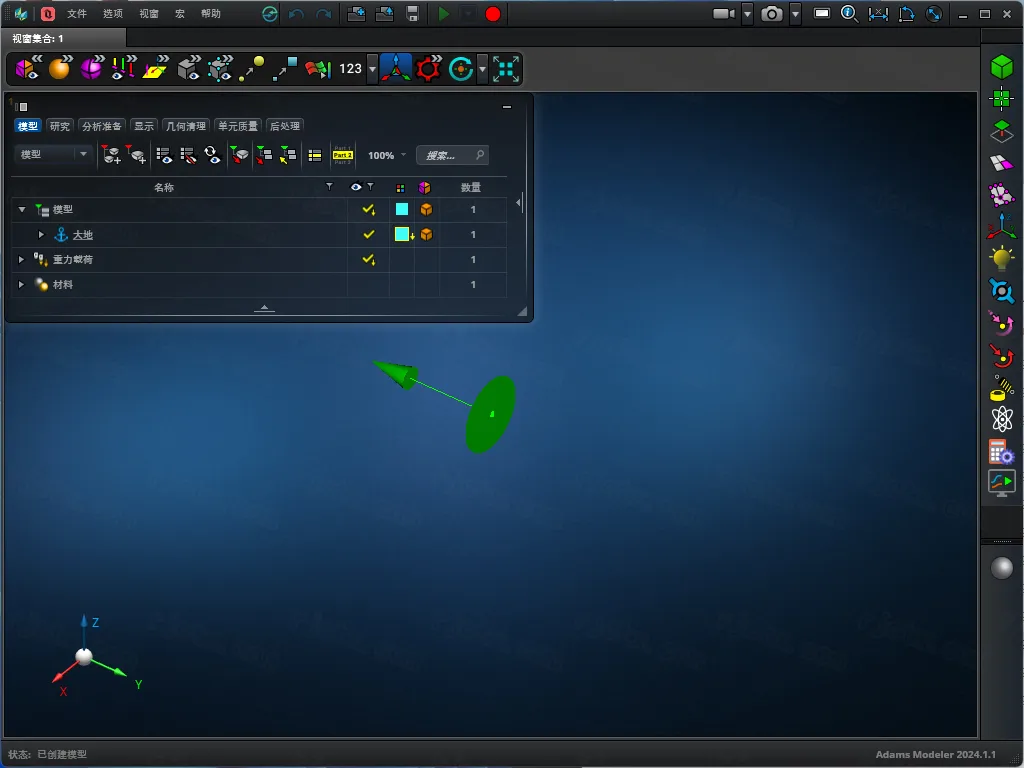Click the 分析准备 tab button
Image resolution: width=1024 pixels, height=768 pixels.
(x=102, y=126)
